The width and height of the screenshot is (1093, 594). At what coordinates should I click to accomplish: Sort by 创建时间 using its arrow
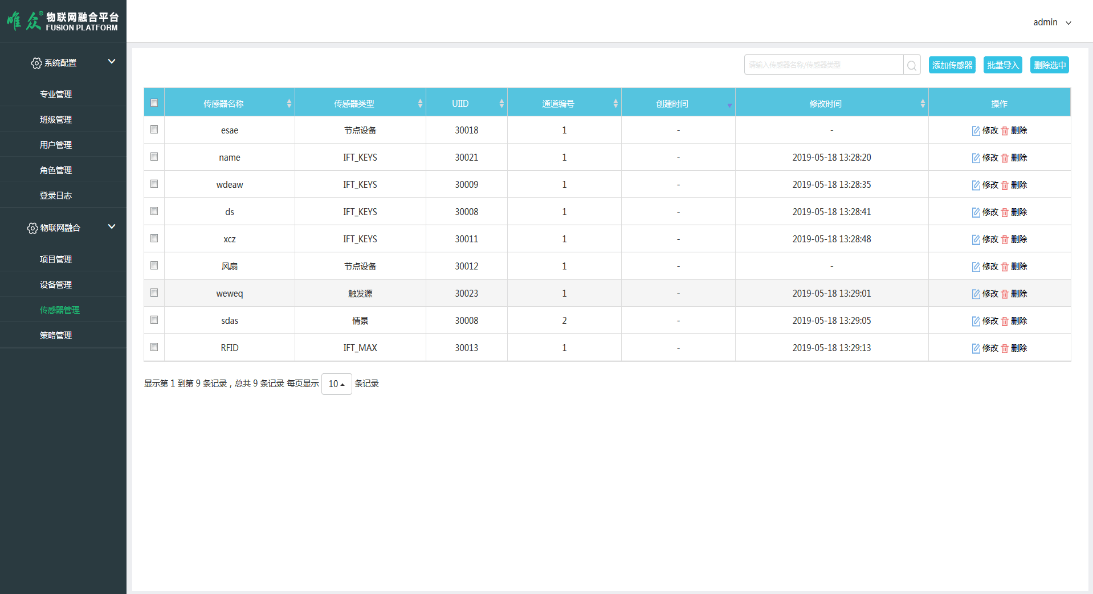(x=729, y=105)
